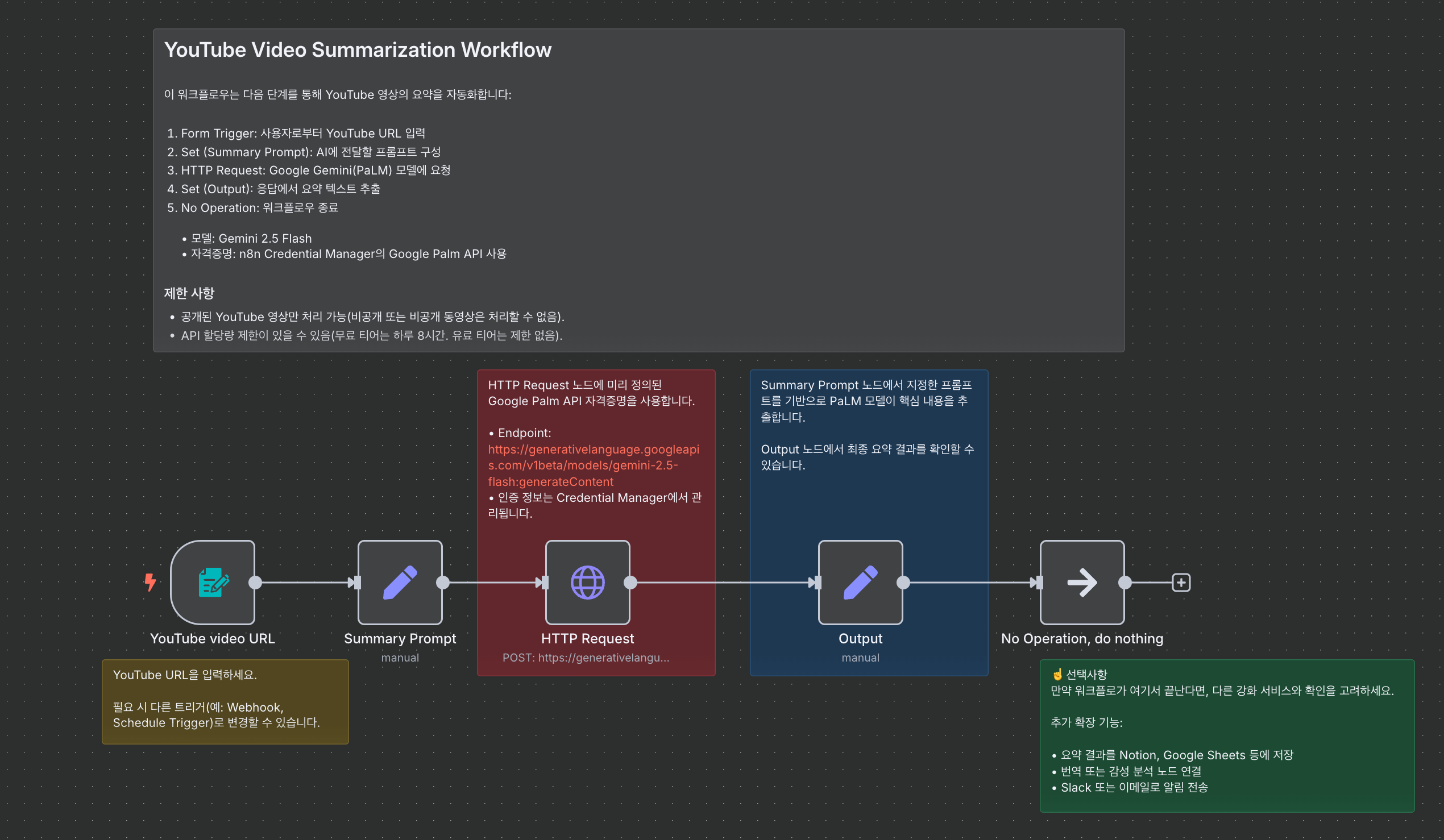Click the Output node's output connector
The height and width of the screenshot is (840, 1444).
click(x=903, y=582)
